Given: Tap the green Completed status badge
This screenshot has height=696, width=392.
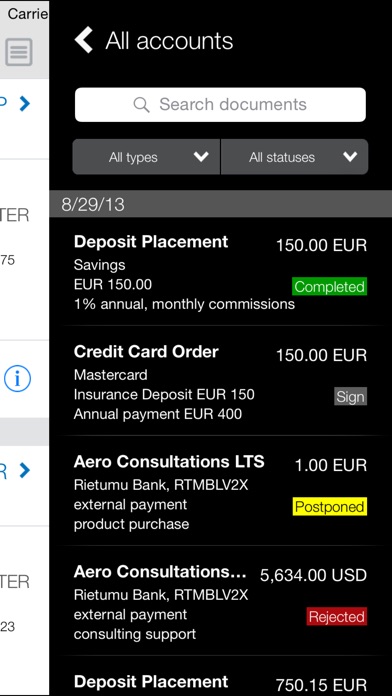Looking at the screenshot, I should (x=329, y=287).
